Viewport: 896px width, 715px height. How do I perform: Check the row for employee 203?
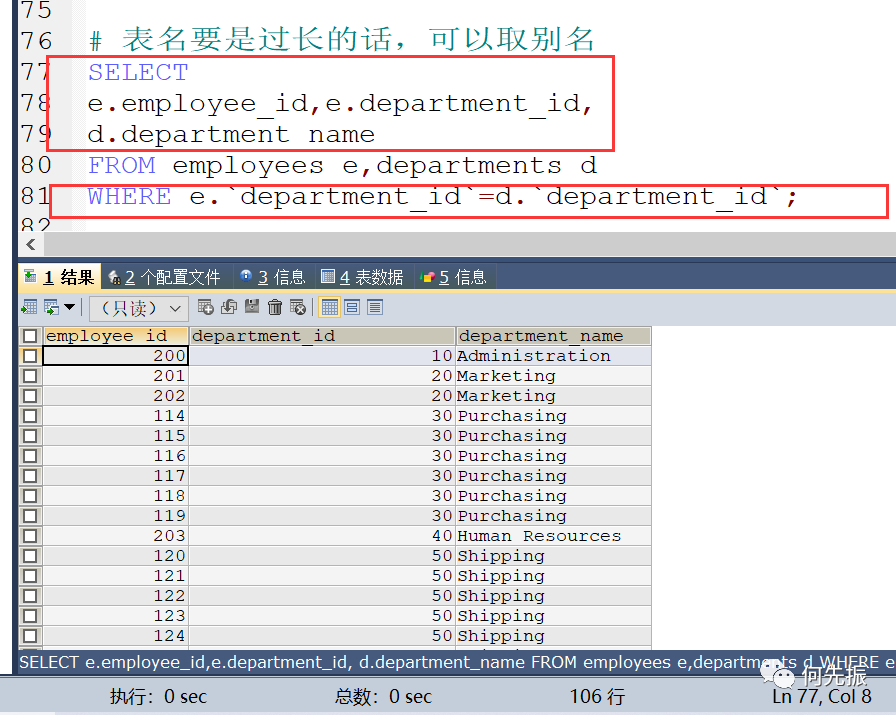(30, 536)
